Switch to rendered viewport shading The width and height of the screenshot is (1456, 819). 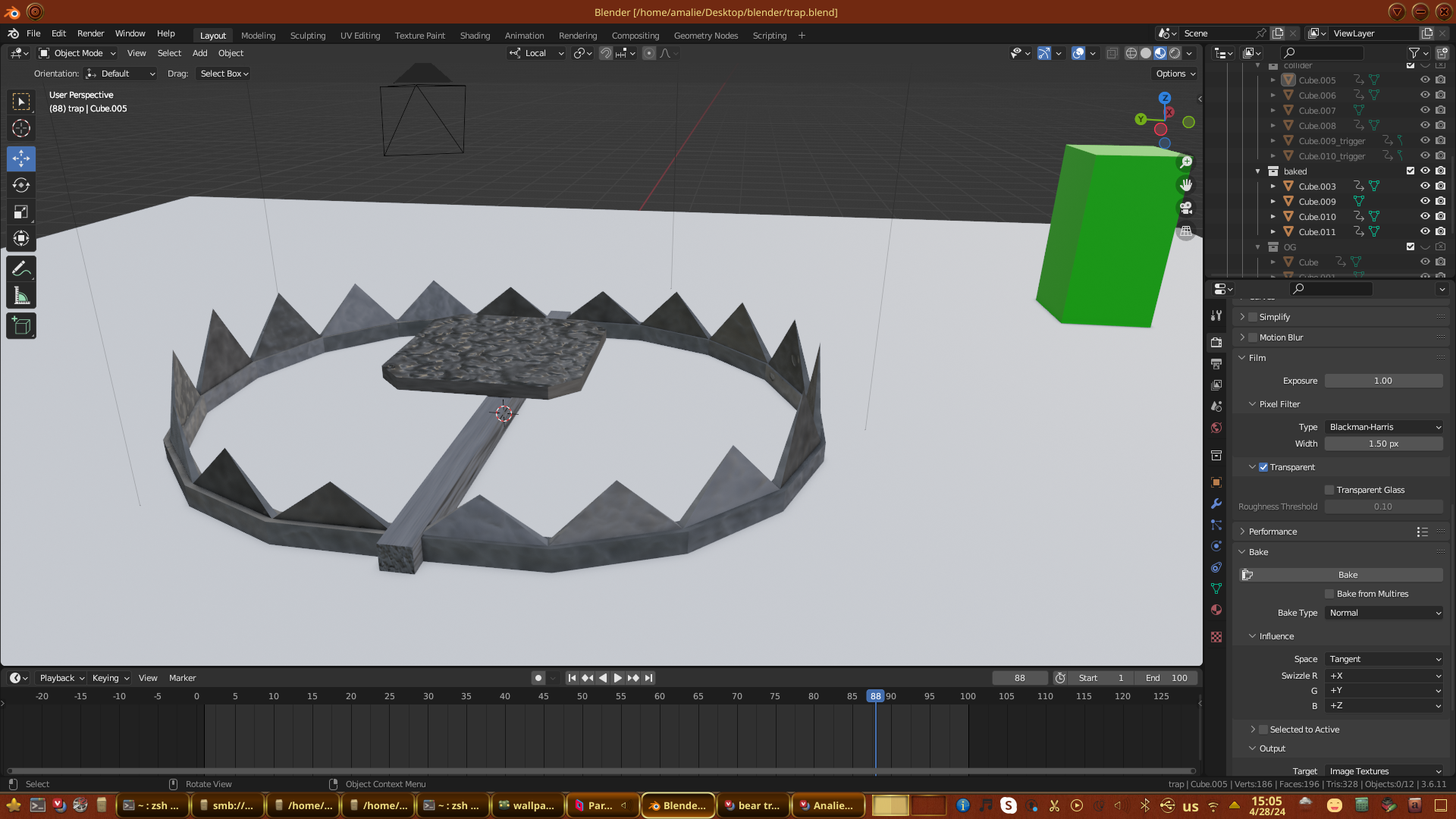1175,53
